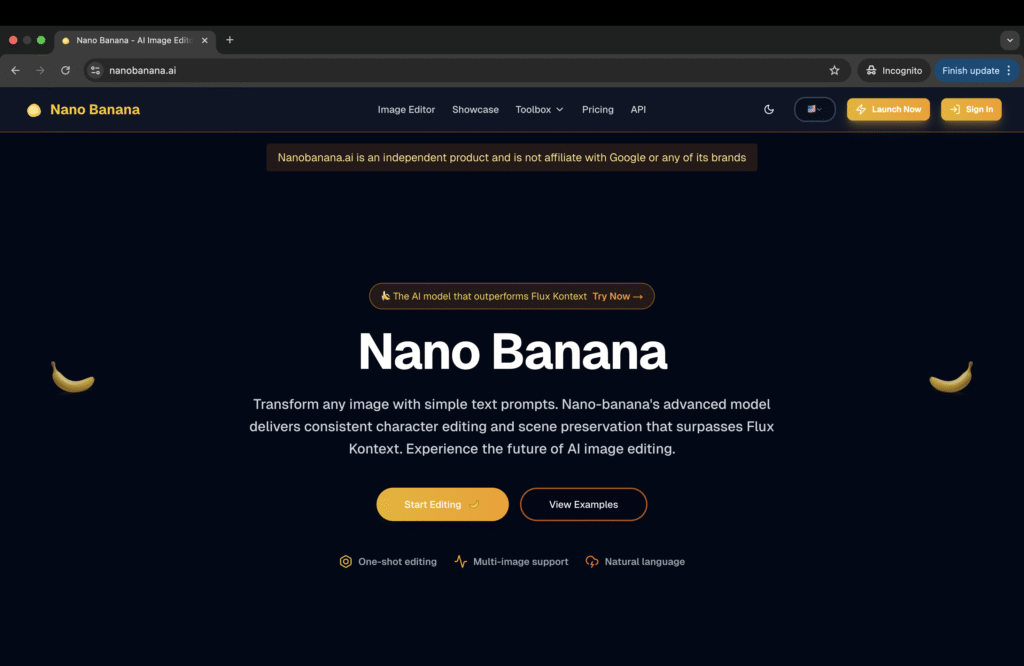
Task: Follow the Try Now link in the banner
Action: pos(617,296)
